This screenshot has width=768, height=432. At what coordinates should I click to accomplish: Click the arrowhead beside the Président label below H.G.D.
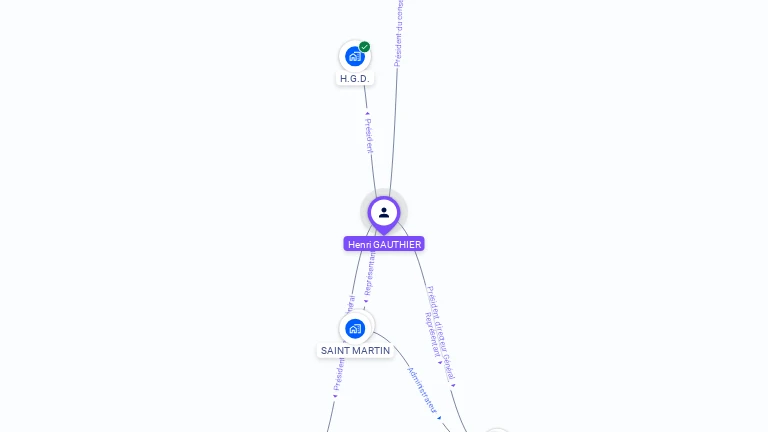(x=367, y=114)
